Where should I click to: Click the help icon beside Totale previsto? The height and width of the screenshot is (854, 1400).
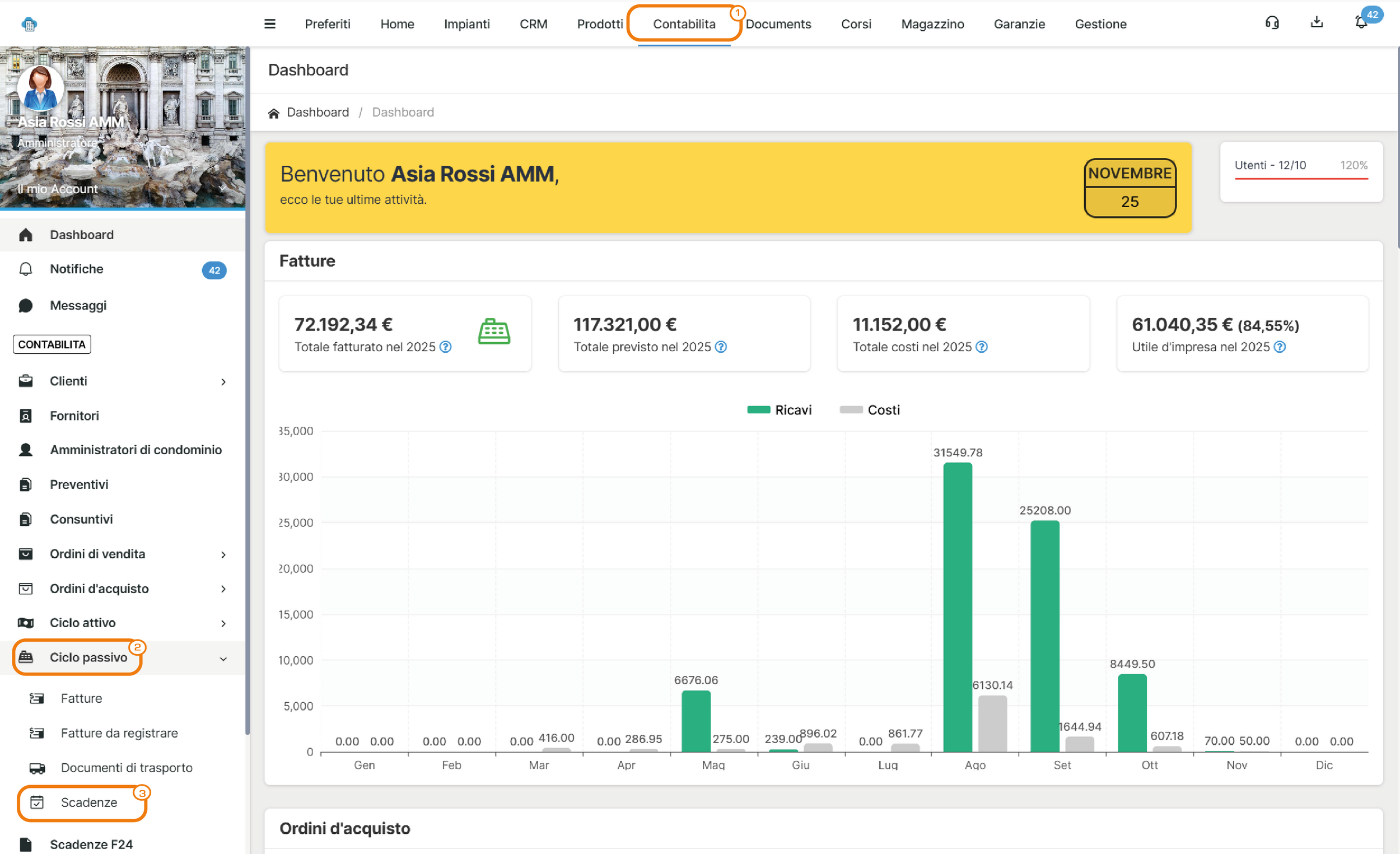pos(721,347)
